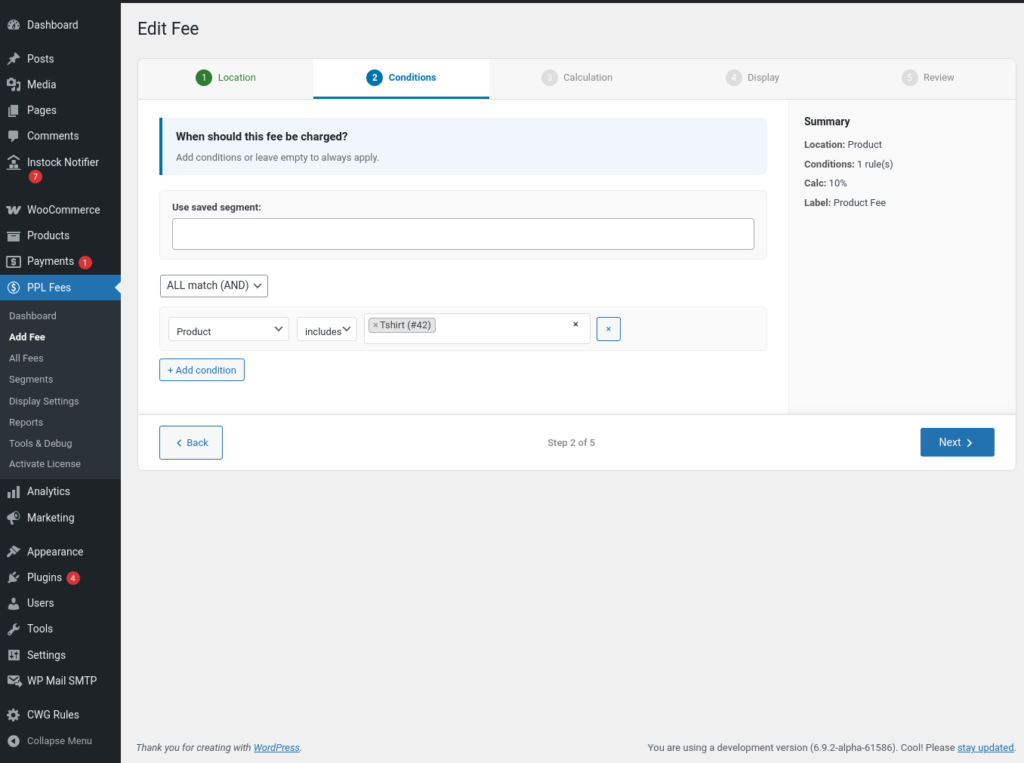Follow the stay updated link
This screenshot has height=763, width=1024.
[985, 747]
